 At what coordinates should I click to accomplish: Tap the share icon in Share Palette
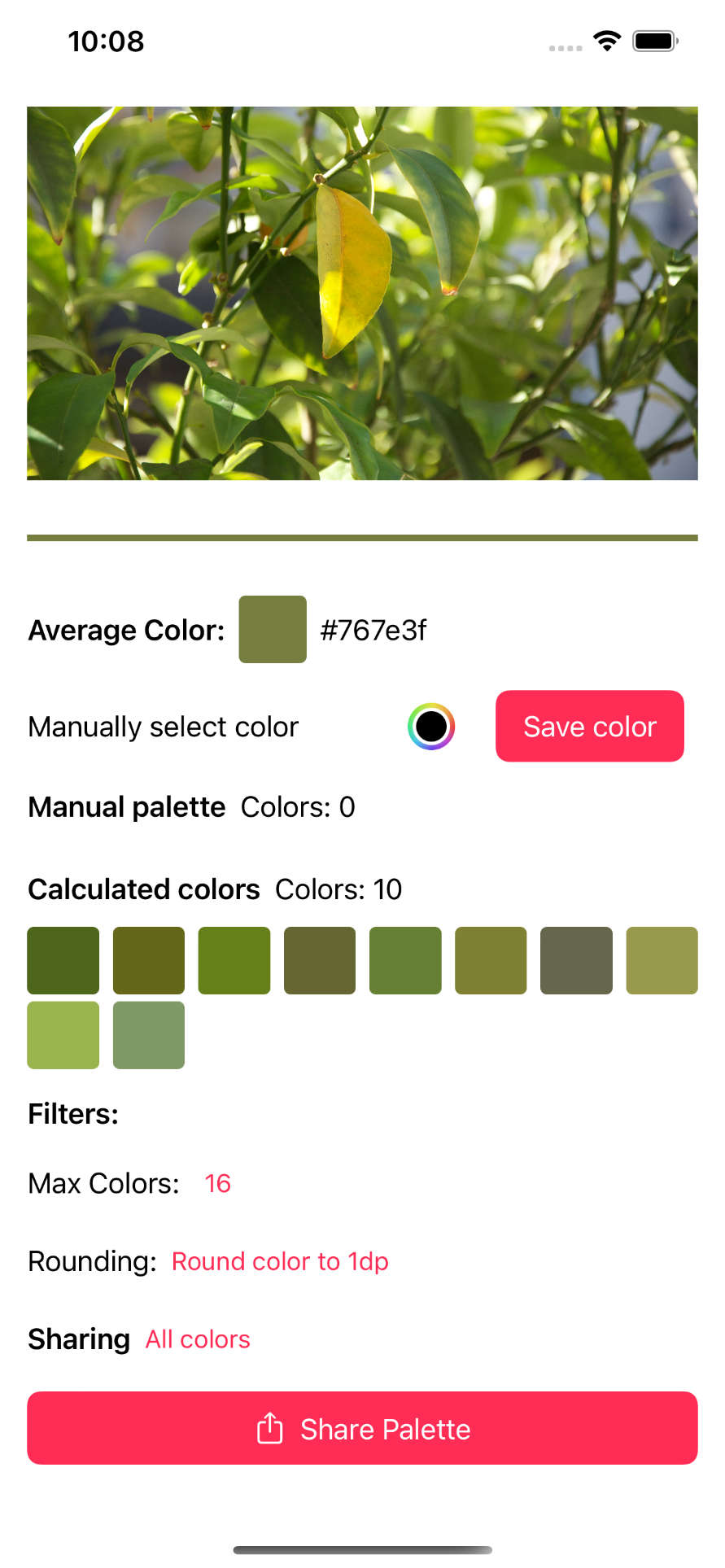[x=269, y=1428]
